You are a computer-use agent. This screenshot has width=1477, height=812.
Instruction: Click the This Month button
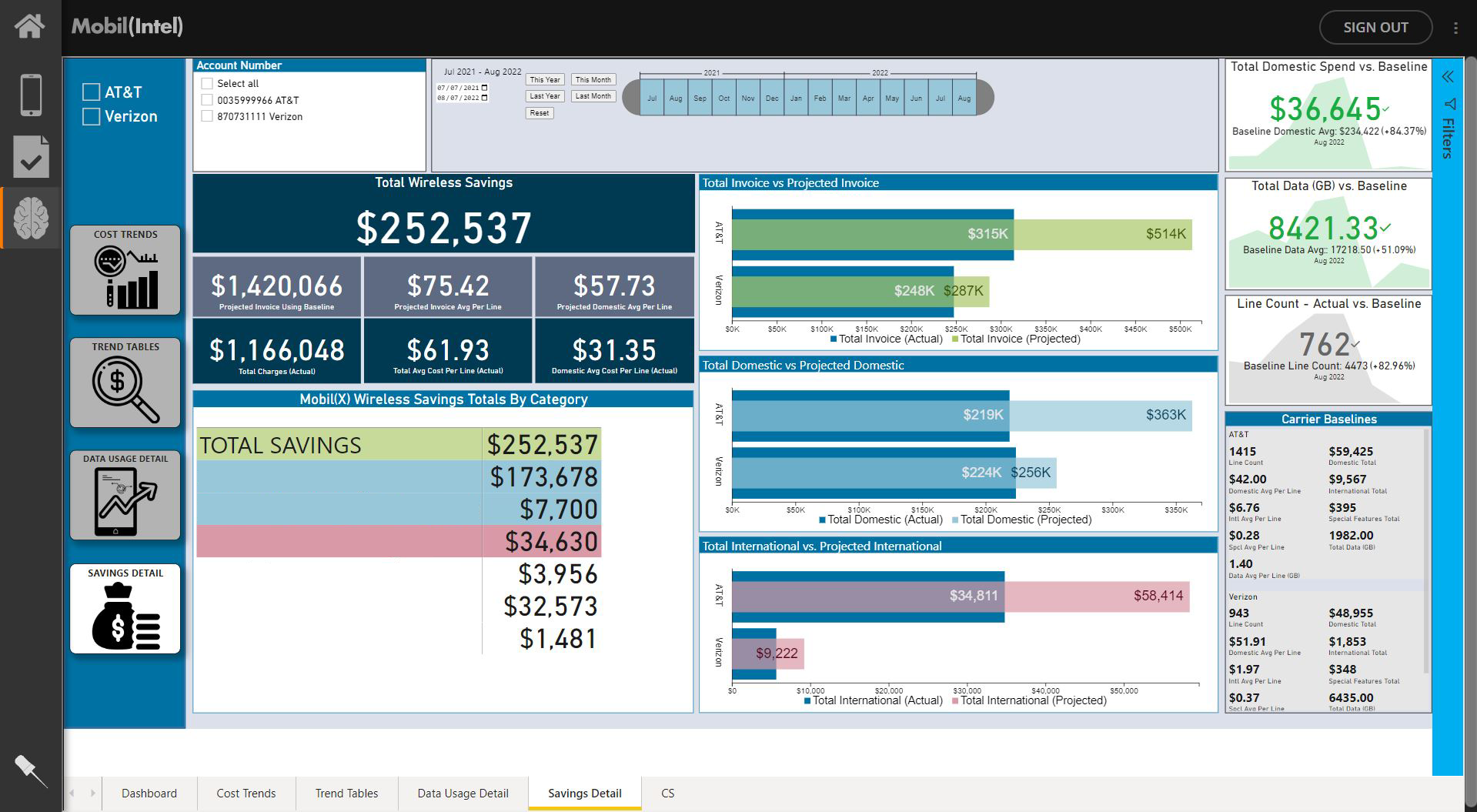[593, 80]
